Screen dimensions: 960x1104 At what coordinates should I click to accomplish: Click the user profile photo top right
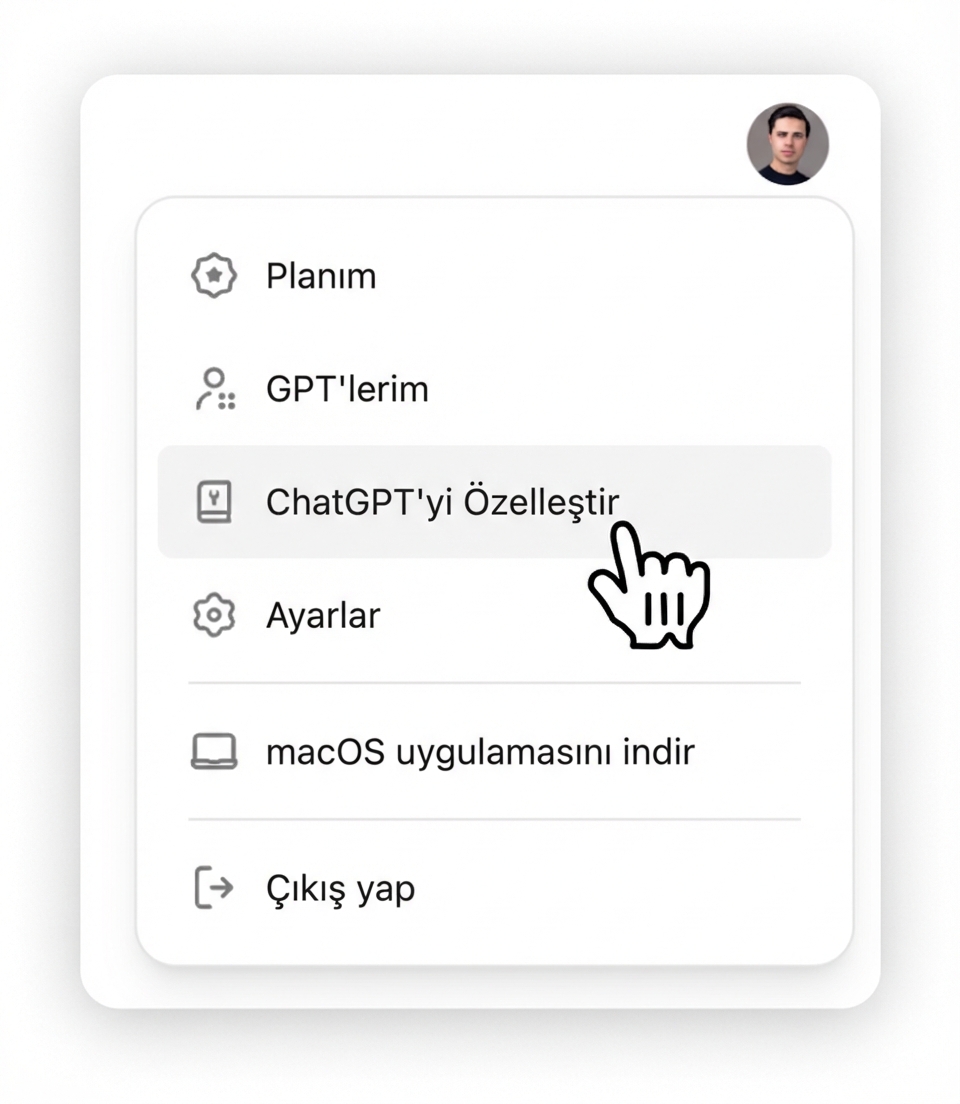tap(788, 142)
